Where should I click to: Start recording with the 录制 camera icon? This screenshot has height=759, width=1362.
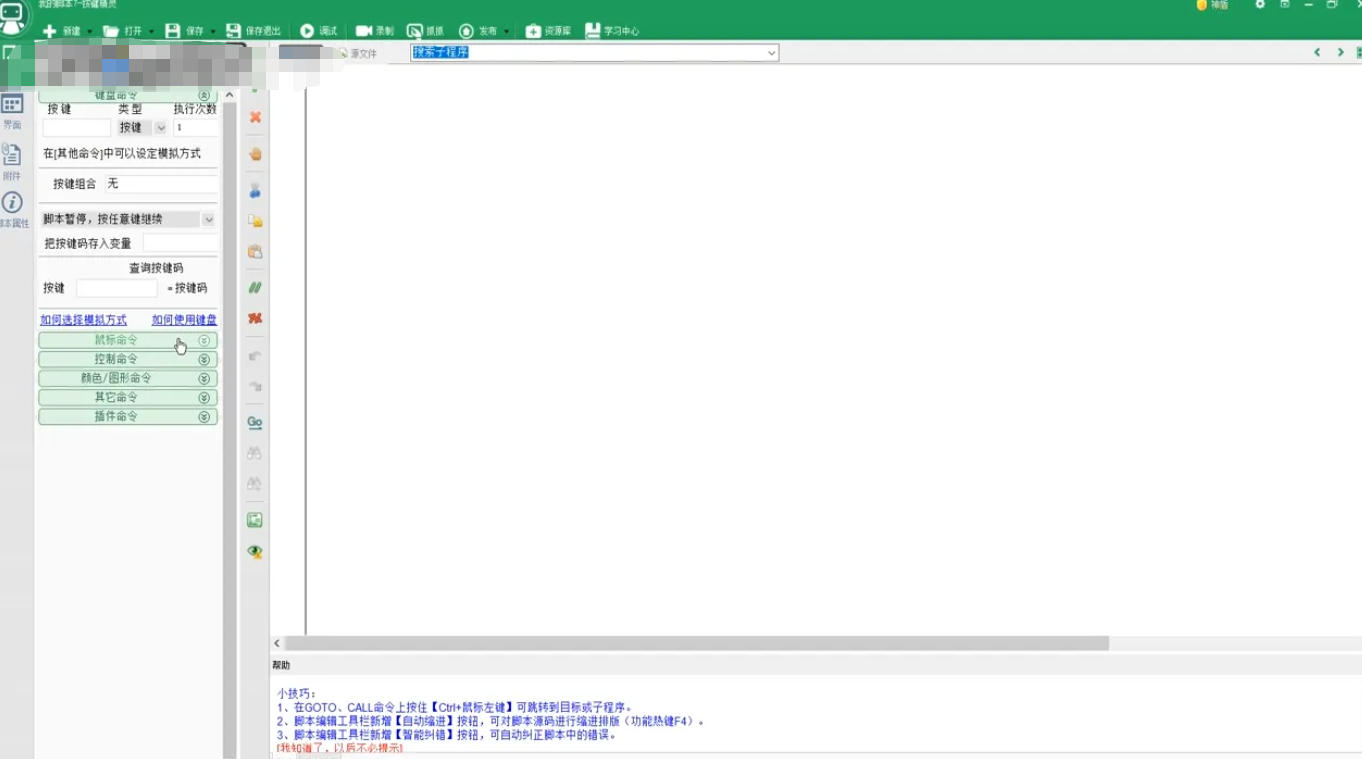pos(364,31)
